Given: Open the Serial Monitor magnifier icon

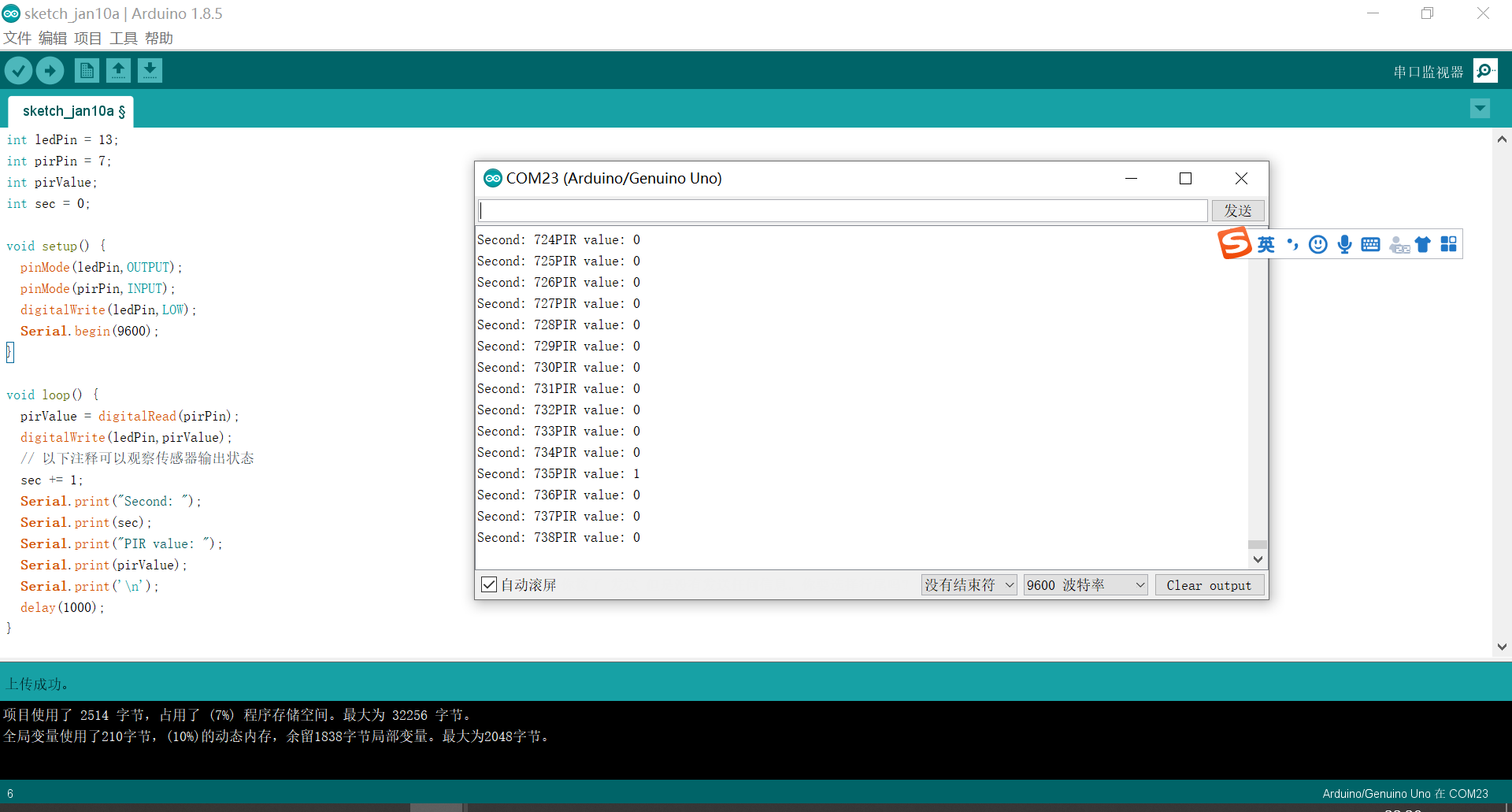Looking at the screenshot, I should pos(1485,71).
